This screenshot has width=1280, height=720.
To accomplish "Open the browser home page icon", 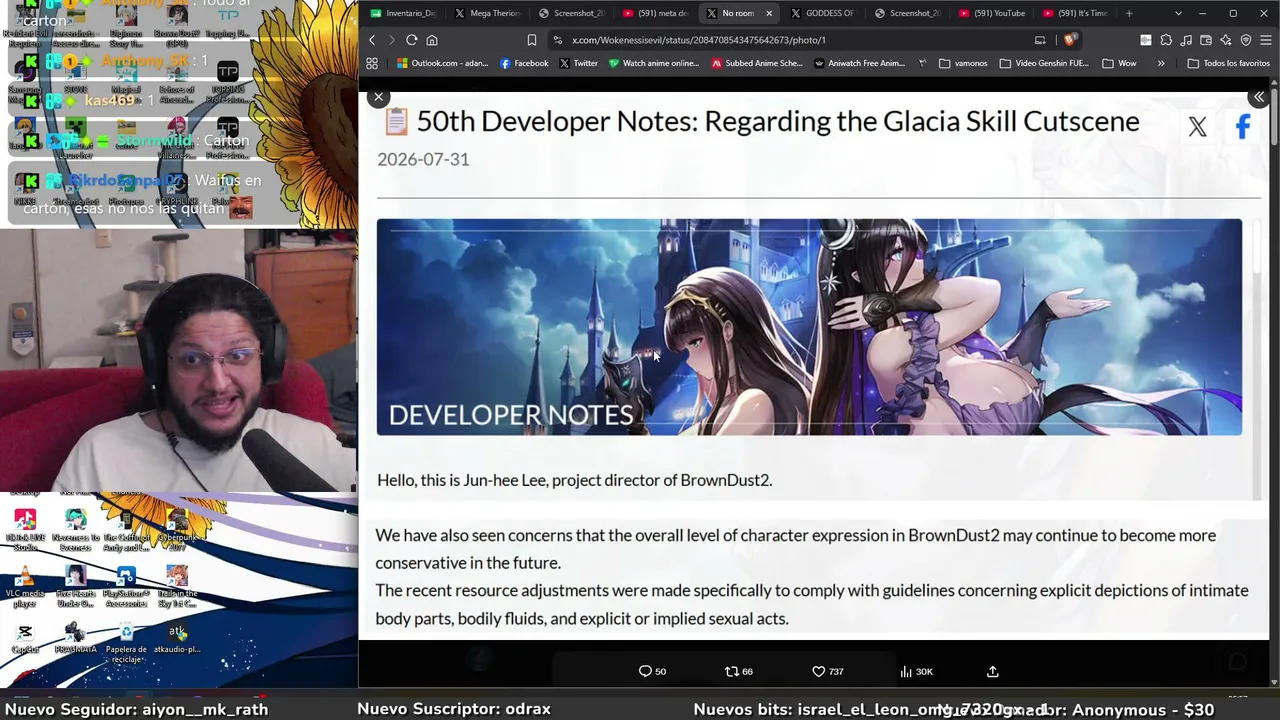I will [432, 40].
